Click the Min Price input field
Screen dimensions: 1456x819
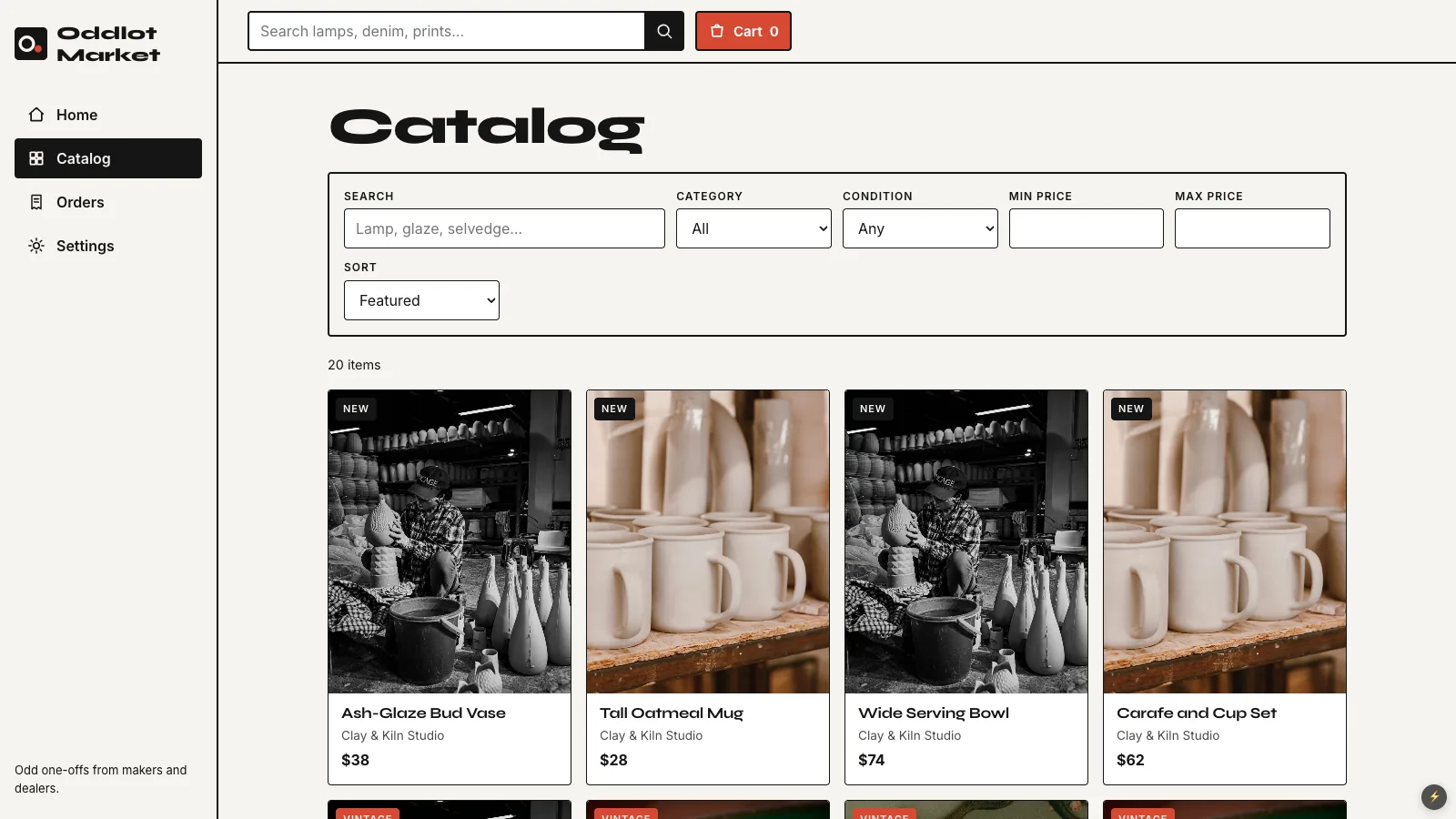pos(1087,228)
